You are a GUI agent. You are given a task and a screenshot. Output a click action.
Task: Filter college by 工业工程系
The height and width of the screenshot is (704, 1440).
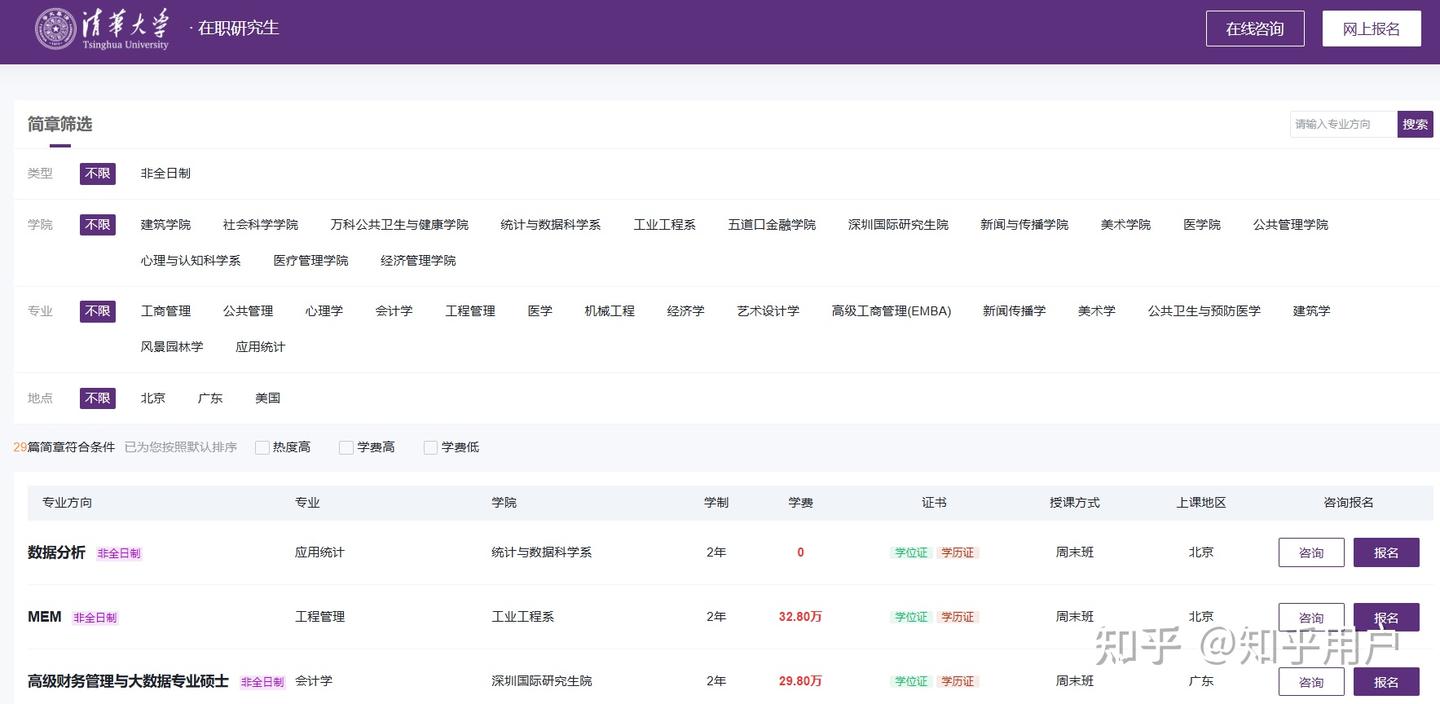665,225
